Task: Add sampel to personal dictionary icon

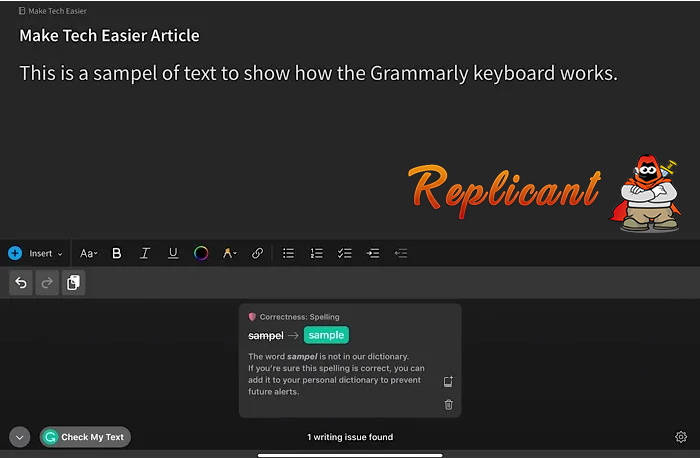Action: pyautogui.click(x=448, y=381)
